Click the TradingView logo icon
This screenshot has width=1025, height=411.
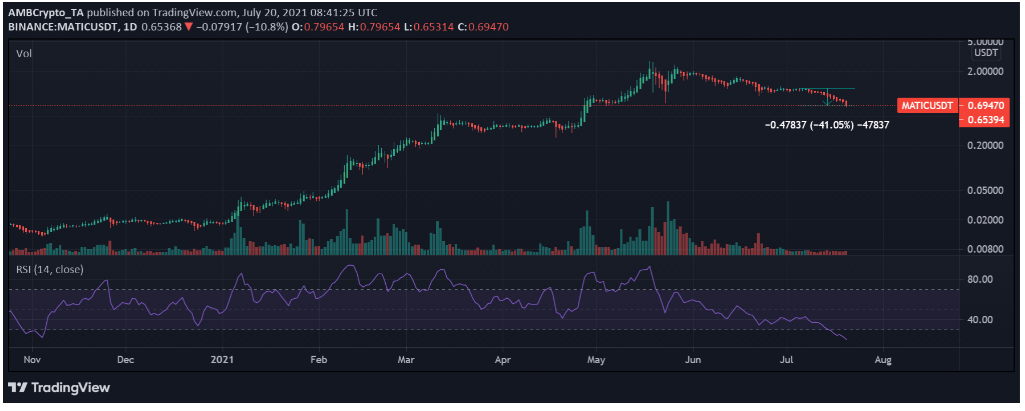pyautogui.click(x=18, y=388)
